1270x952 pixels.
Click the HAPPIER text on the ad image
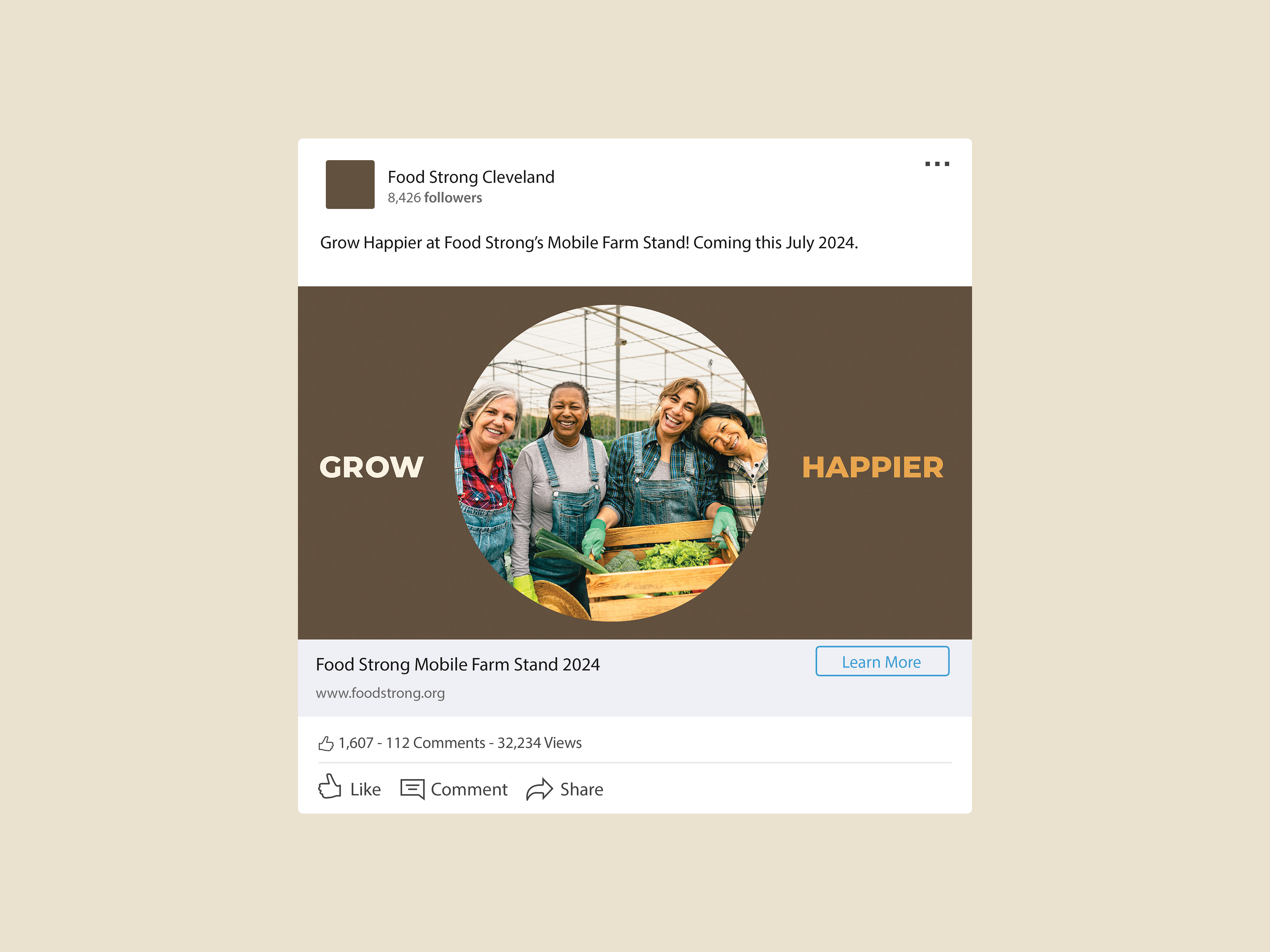pyautogui.click(x=873, y=467)
